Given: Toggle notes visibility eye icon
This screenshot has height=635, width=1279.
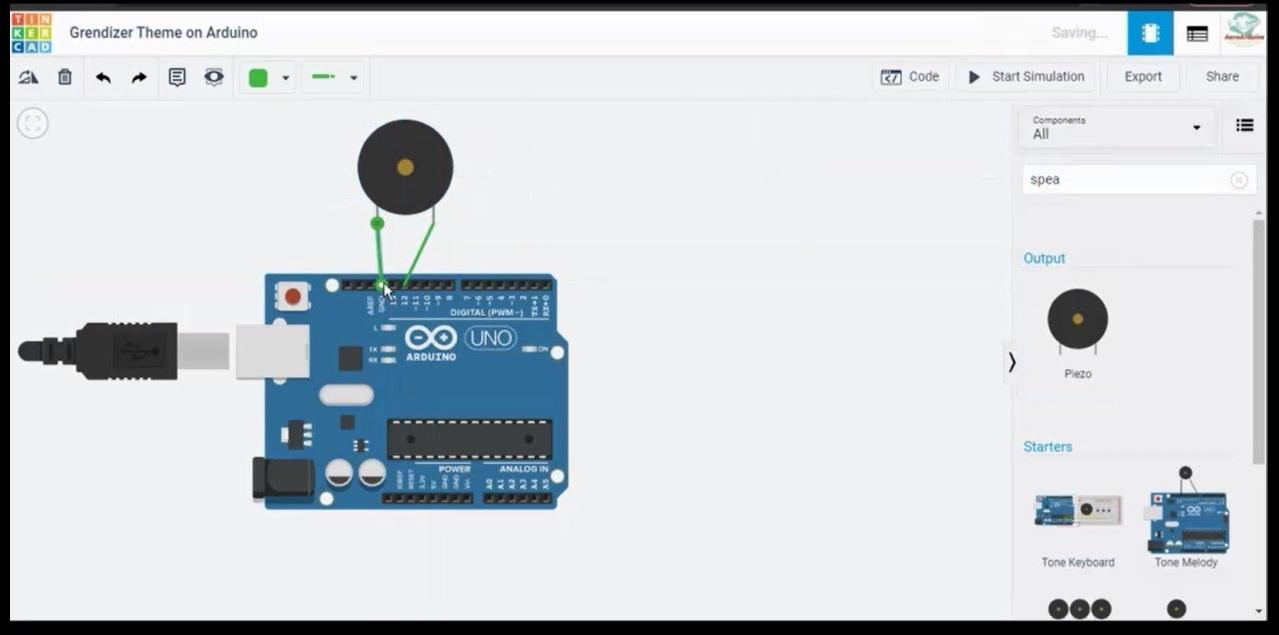Looking at the screenshot, I should click(x=214, y=77).
